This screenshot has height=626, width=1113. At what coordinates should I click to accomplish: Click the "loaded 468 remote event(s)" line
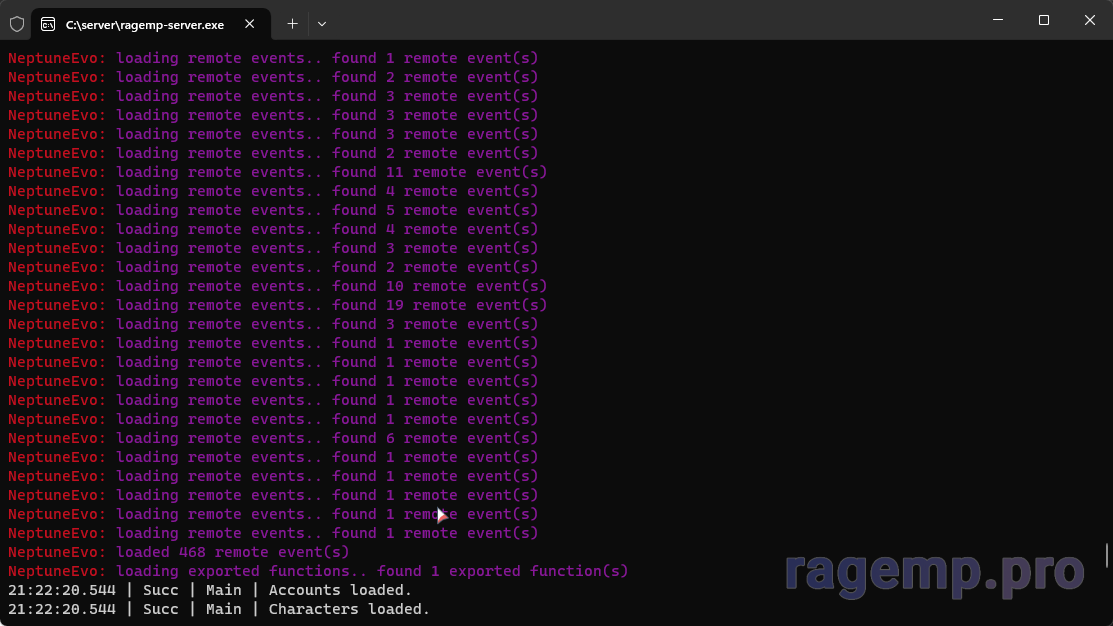(232, 552)
